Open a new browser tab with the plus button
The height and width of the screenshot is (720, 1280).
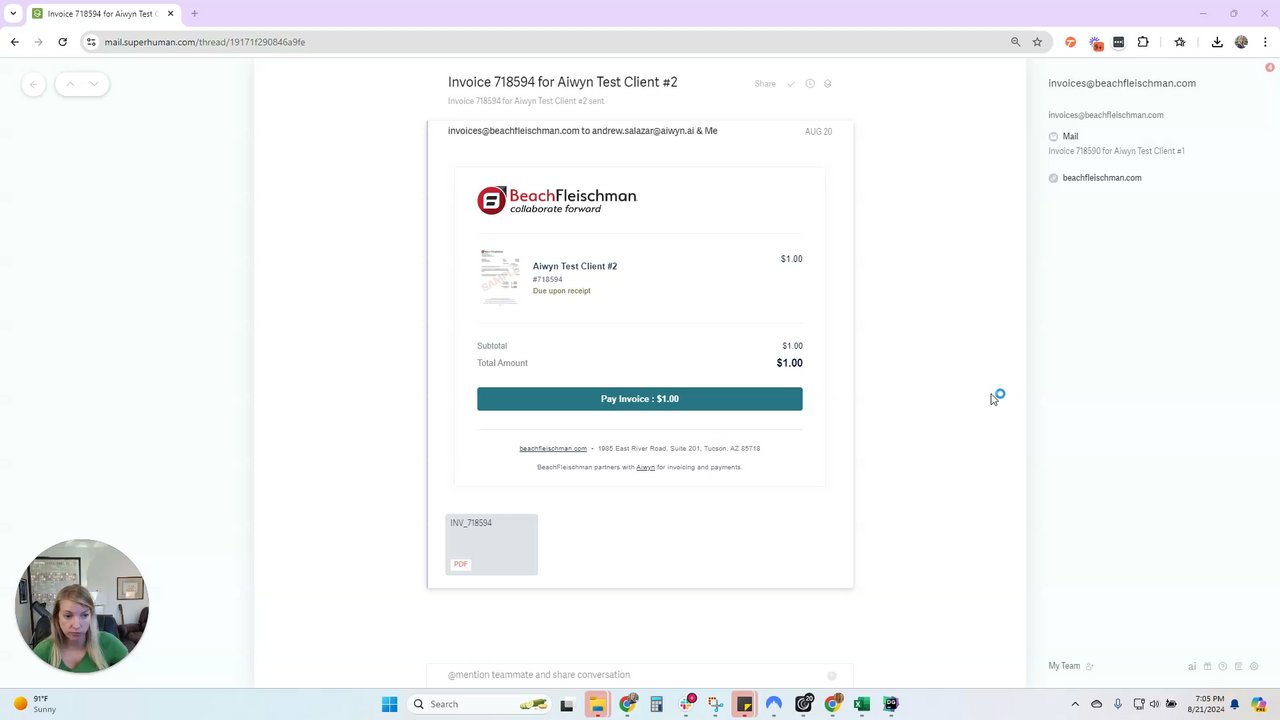194,14
